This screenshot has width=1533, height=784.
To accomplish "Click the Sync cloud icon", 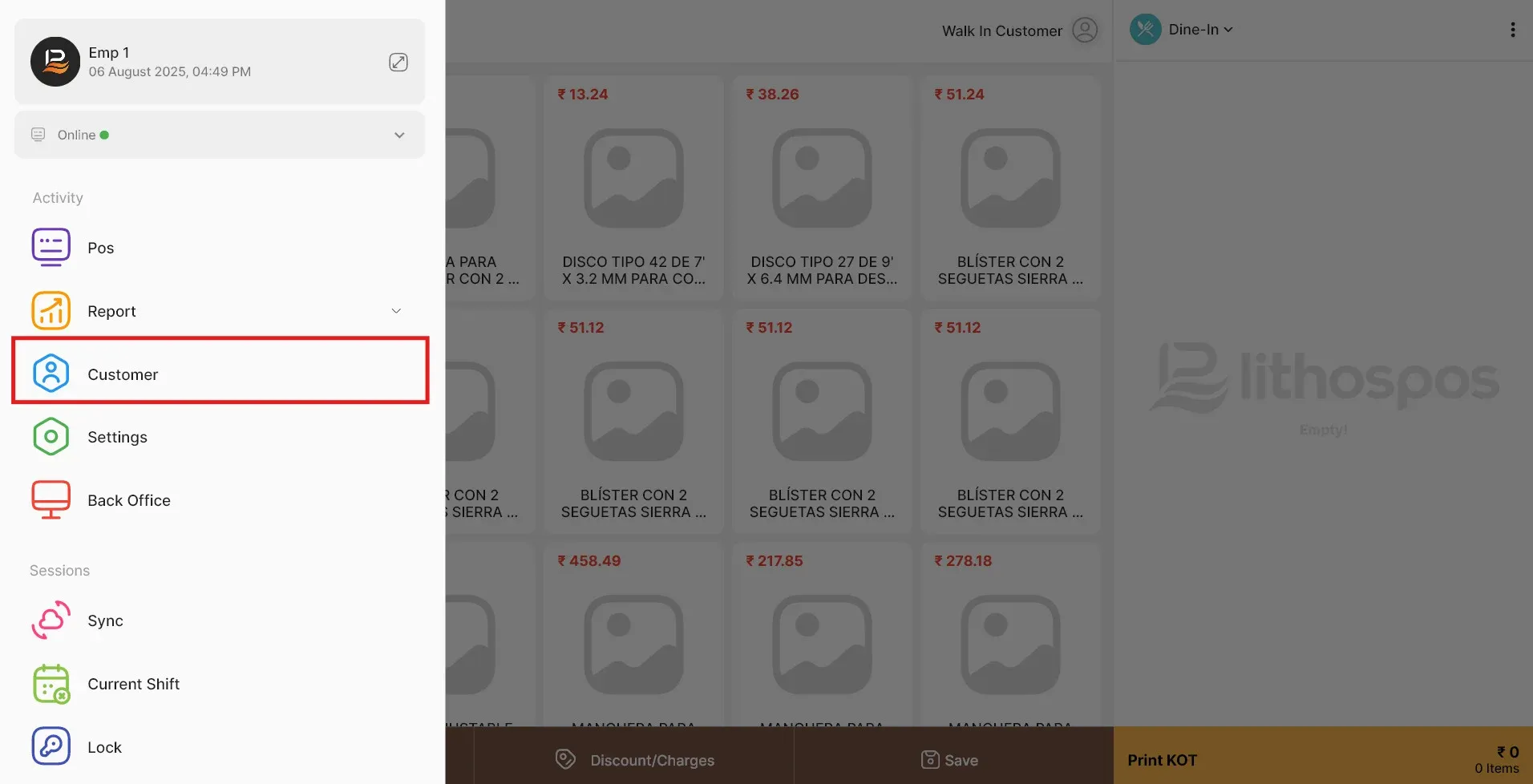I will (x=51, y=620).
